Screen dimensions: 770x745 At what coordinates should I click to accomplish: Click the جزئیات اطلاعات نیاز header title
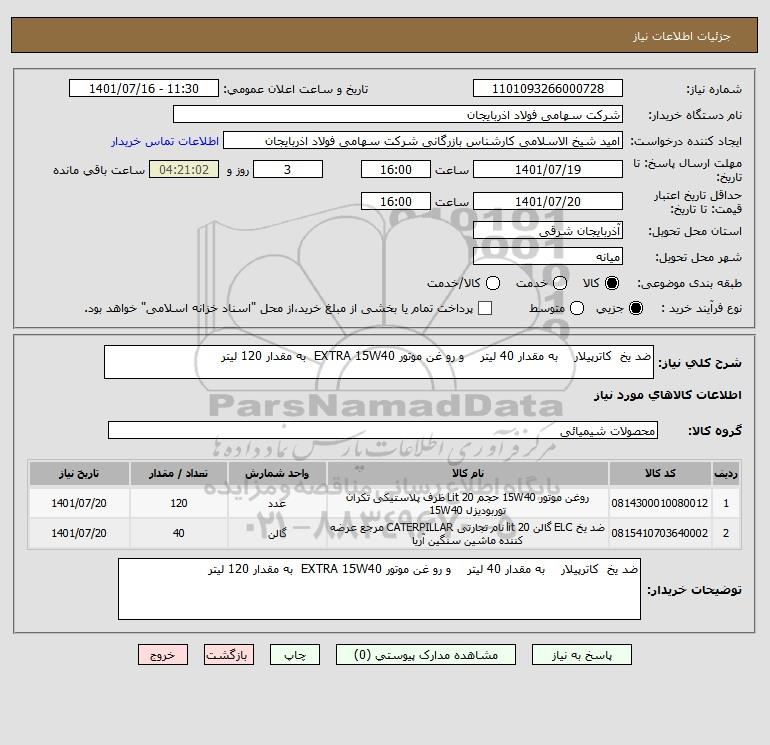[681, 36]
